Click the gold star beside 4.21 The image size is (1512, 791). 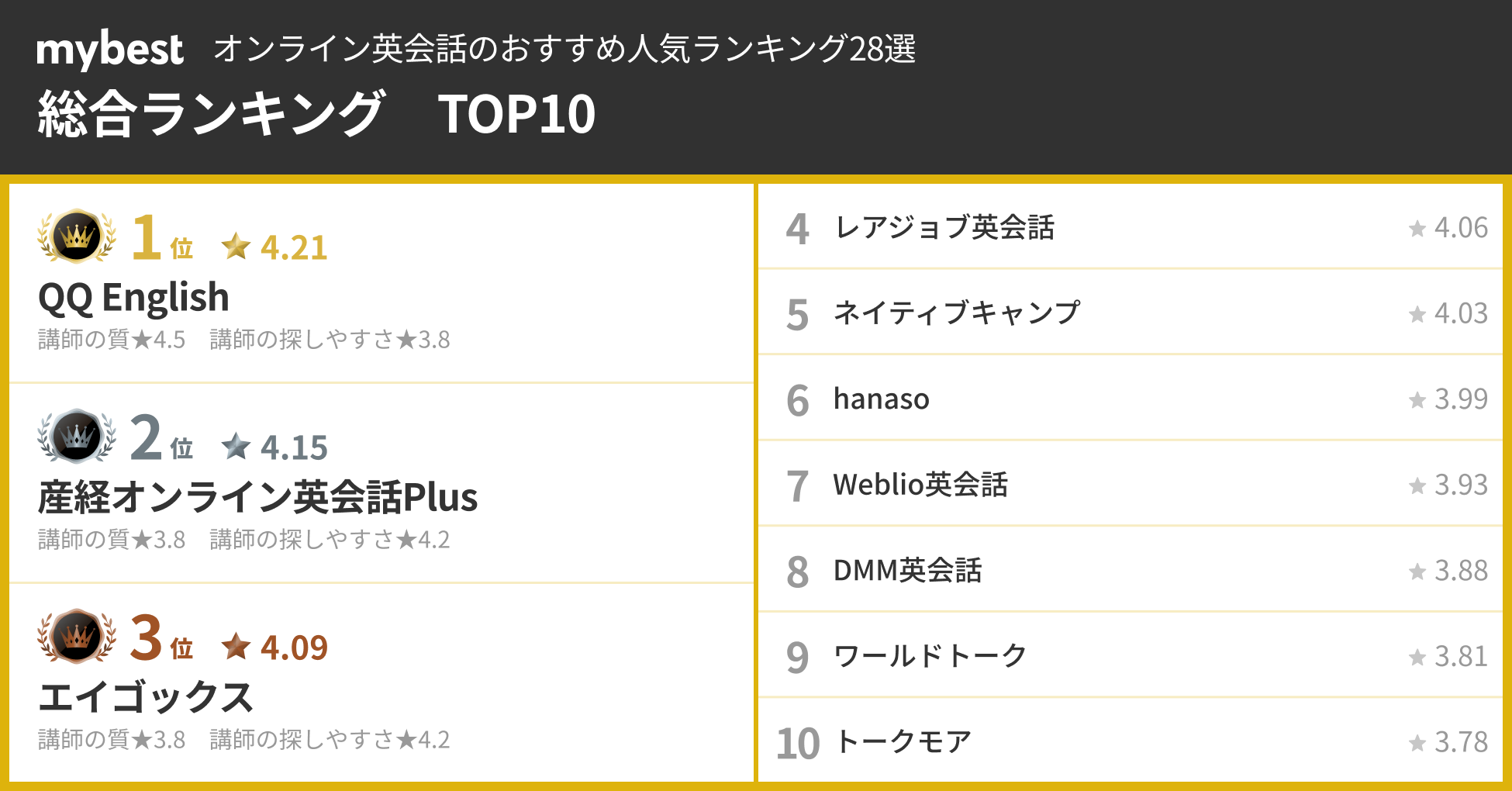coord(236,247)
